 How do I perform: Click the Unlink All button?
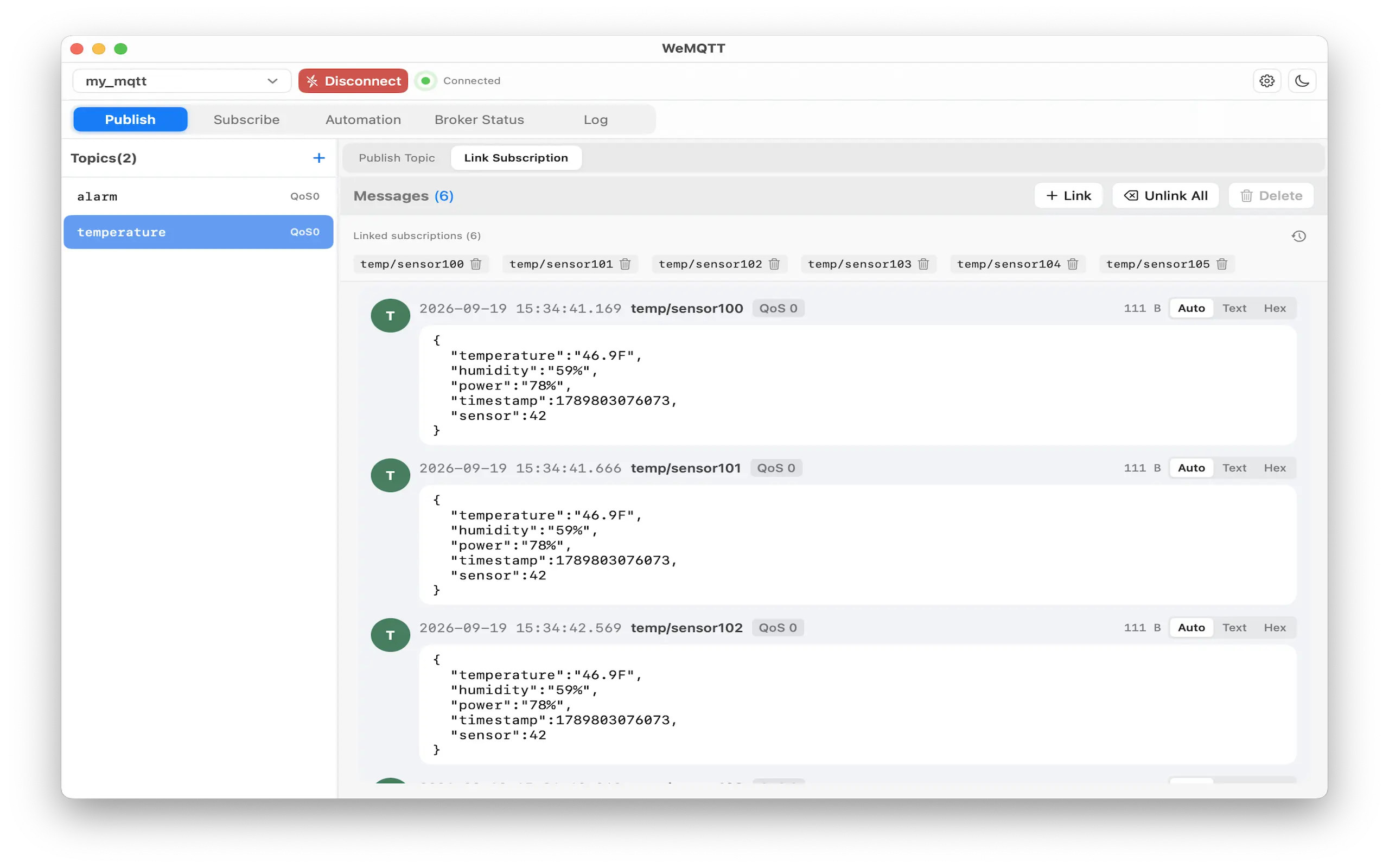pyautogui.click(x=1165, y=196)
